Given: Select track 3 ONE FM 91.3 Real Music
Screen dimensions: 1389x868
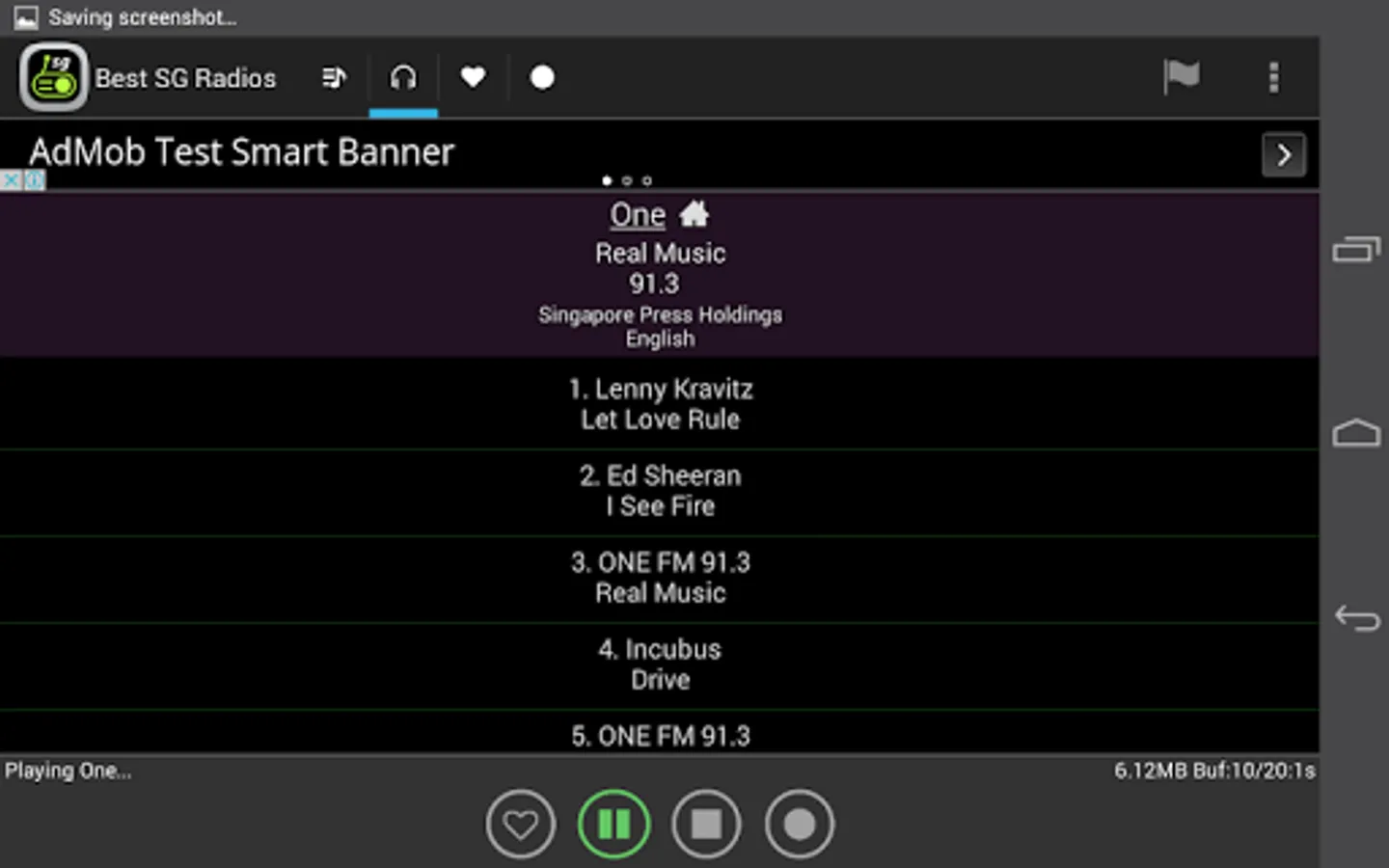Looking at the screenshot, I should pyautogui.click(x=660, y=578).
